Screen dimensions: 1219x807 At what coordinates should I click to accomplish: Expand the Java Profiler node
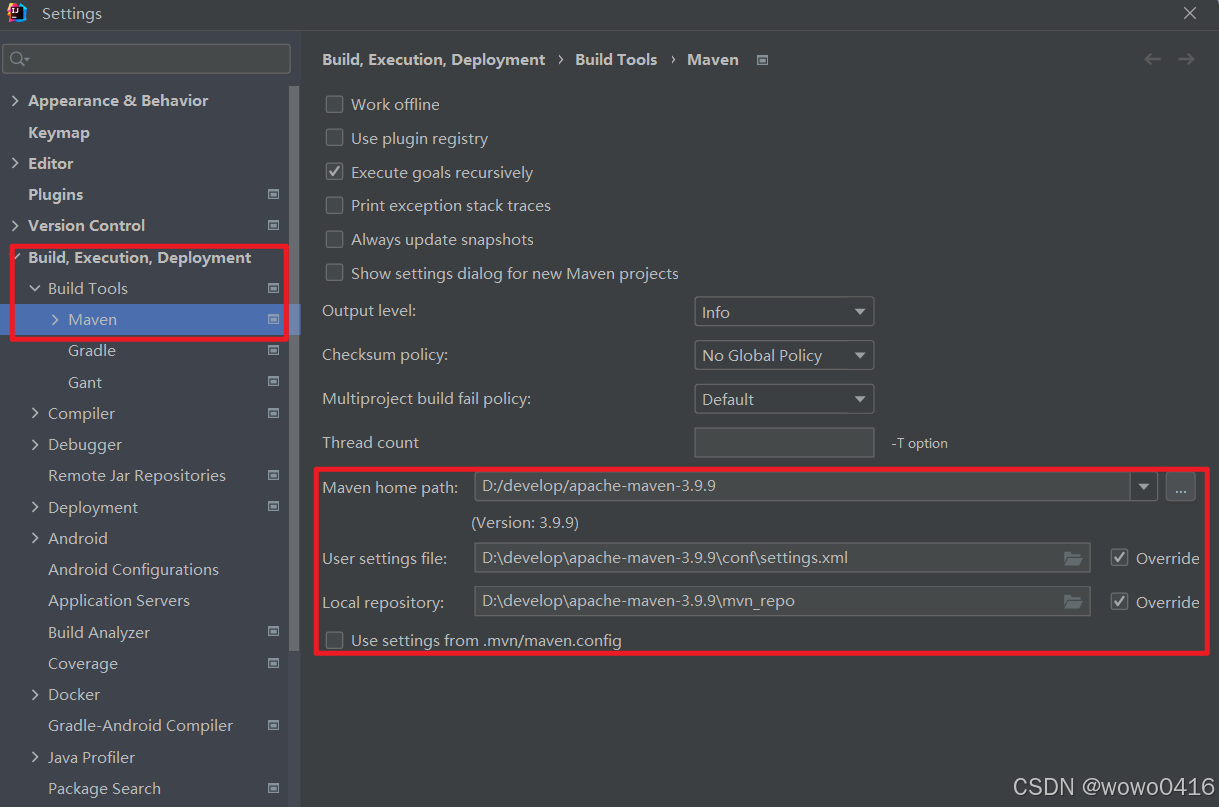coord(35,757)
